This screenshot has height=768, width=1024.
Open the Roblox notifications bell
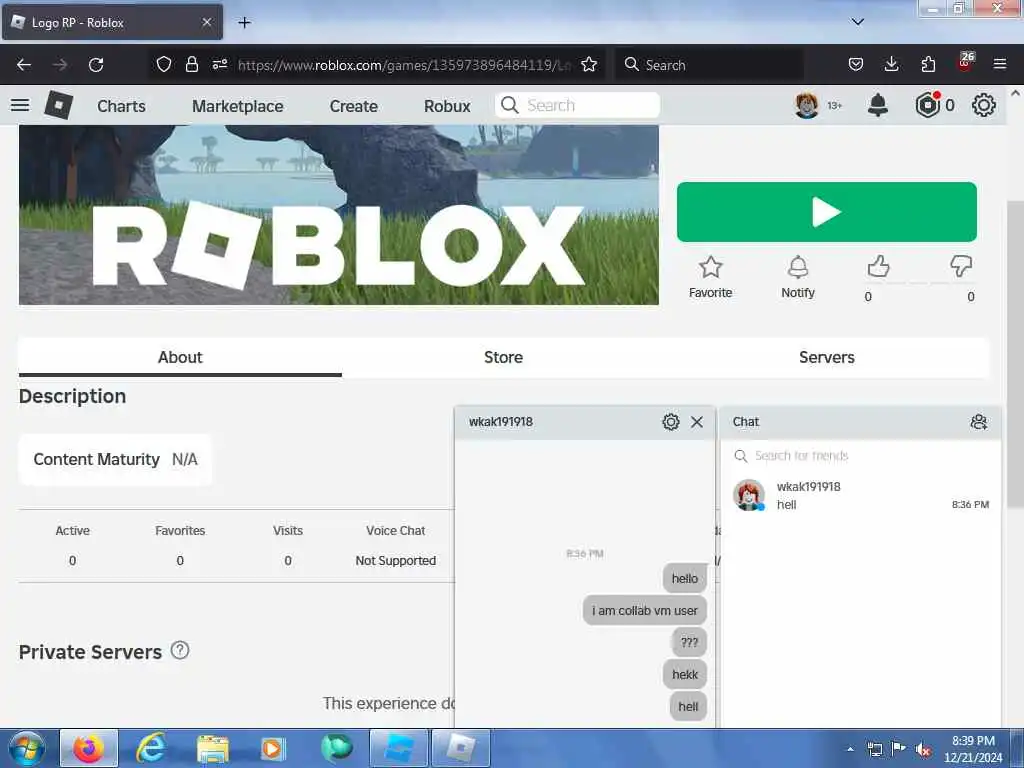click(x=878, y=105)
